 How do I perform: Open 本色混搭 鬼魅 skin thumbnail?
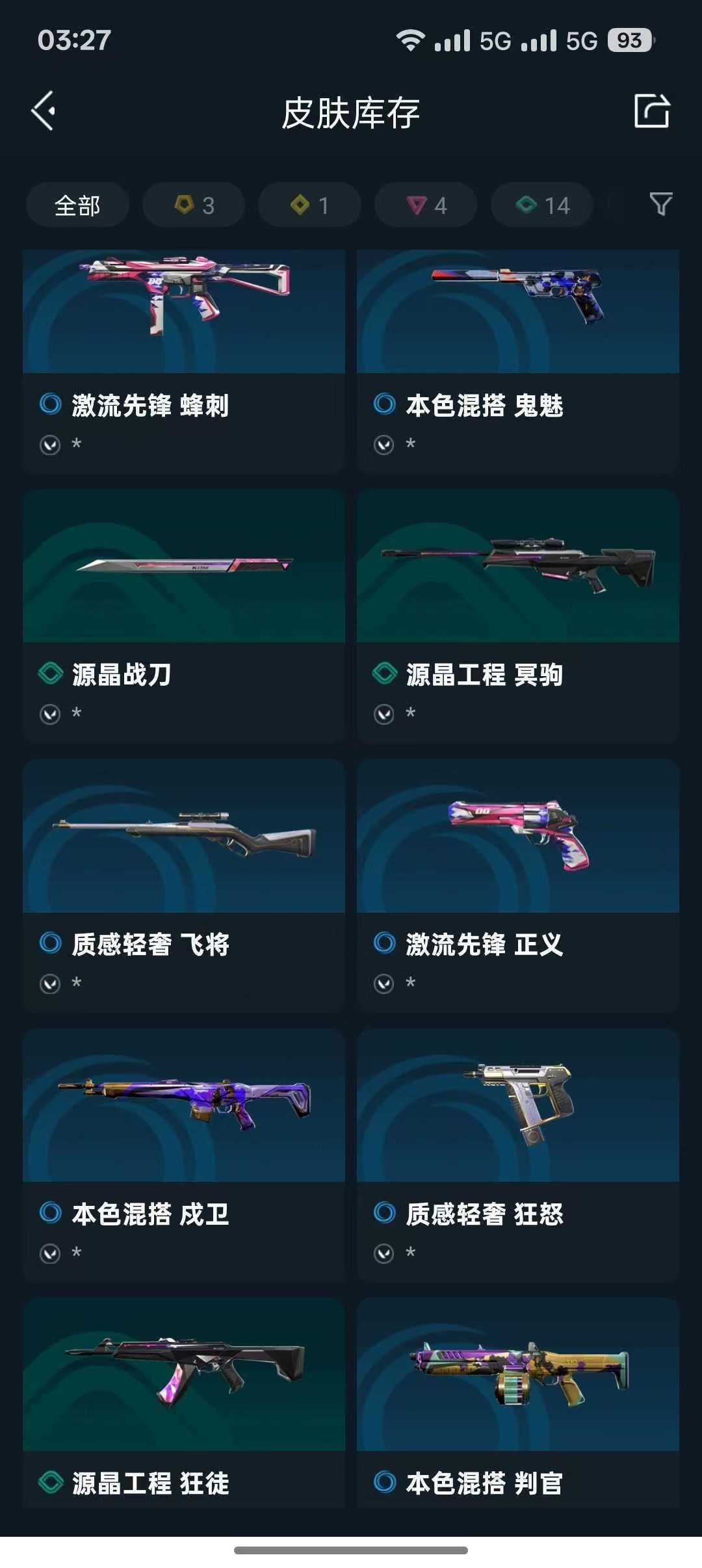[518, 311]
